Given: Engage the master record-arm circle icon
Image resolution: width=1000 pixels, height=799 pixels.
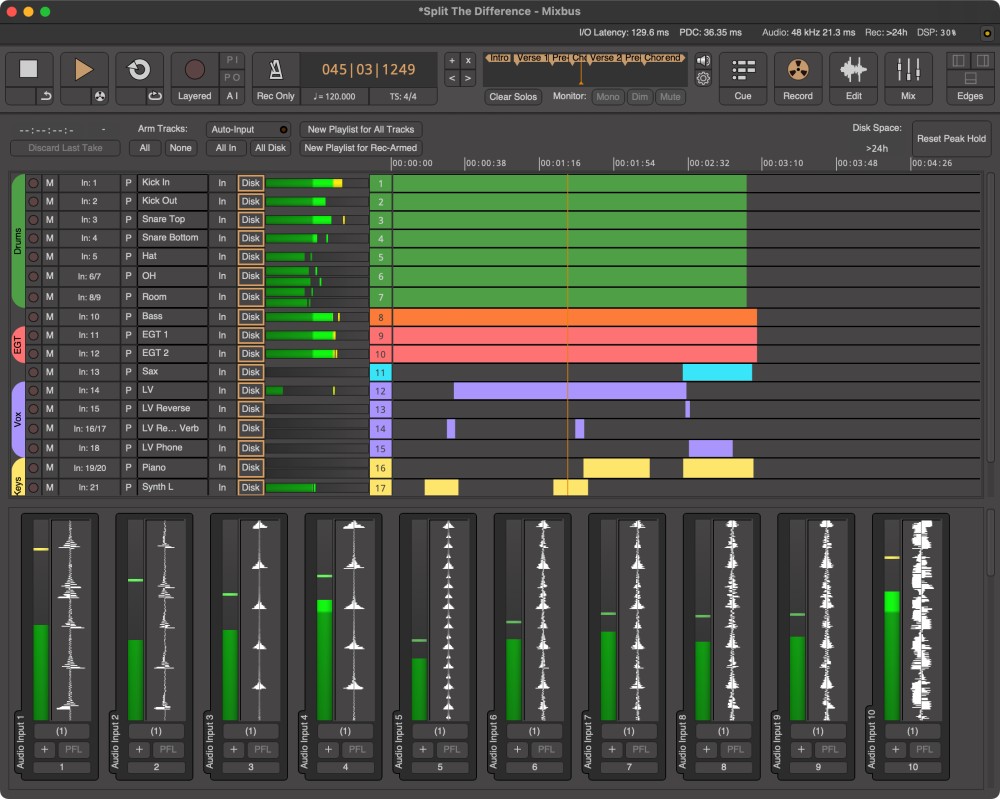Looking at the screenshot, I should pos(194,68).
